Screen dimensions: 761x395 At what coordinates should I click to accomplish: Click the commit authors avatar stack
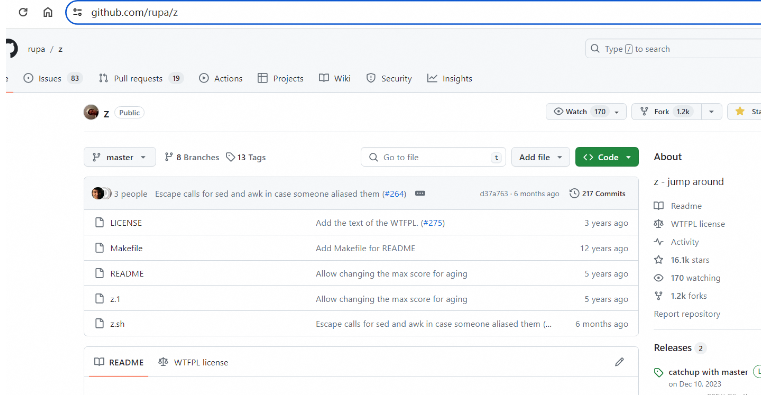101,193
